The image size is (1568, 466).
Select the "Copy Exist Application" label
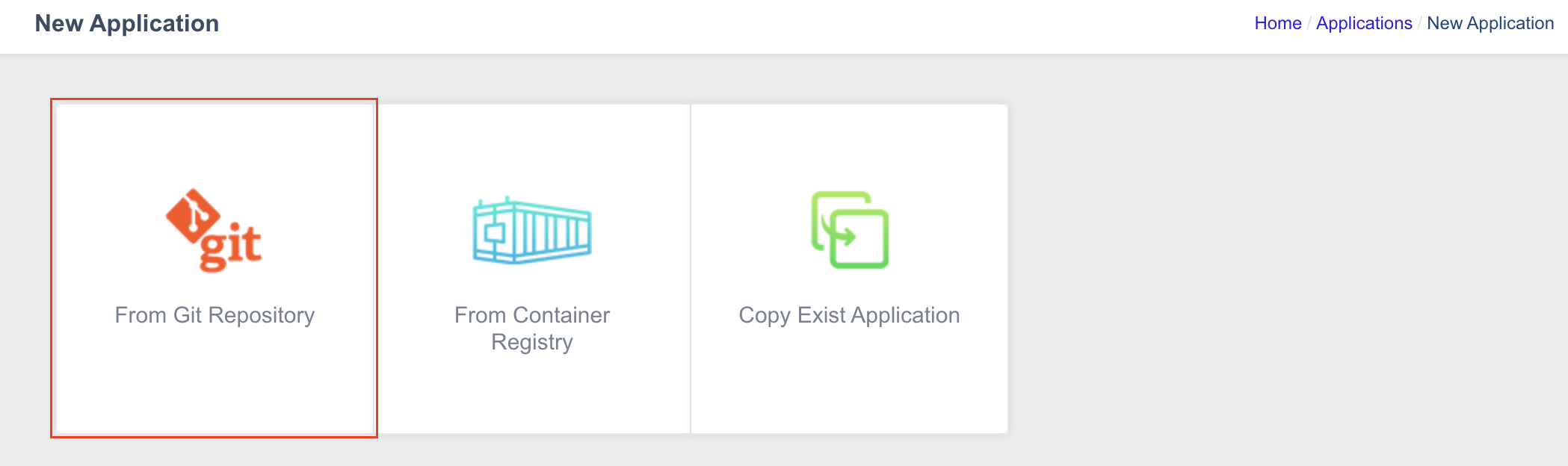tap(849, 315)
